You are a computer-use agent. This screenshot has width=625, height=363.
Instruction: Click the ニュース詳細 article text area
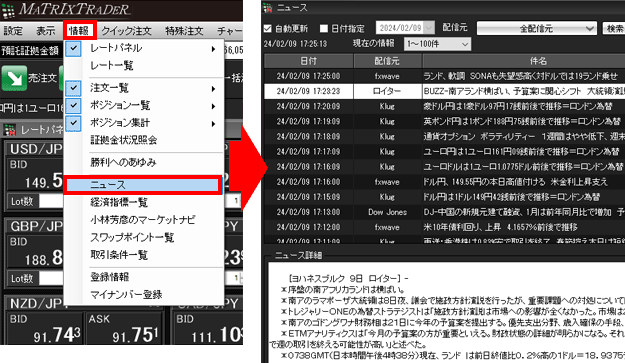446,313
